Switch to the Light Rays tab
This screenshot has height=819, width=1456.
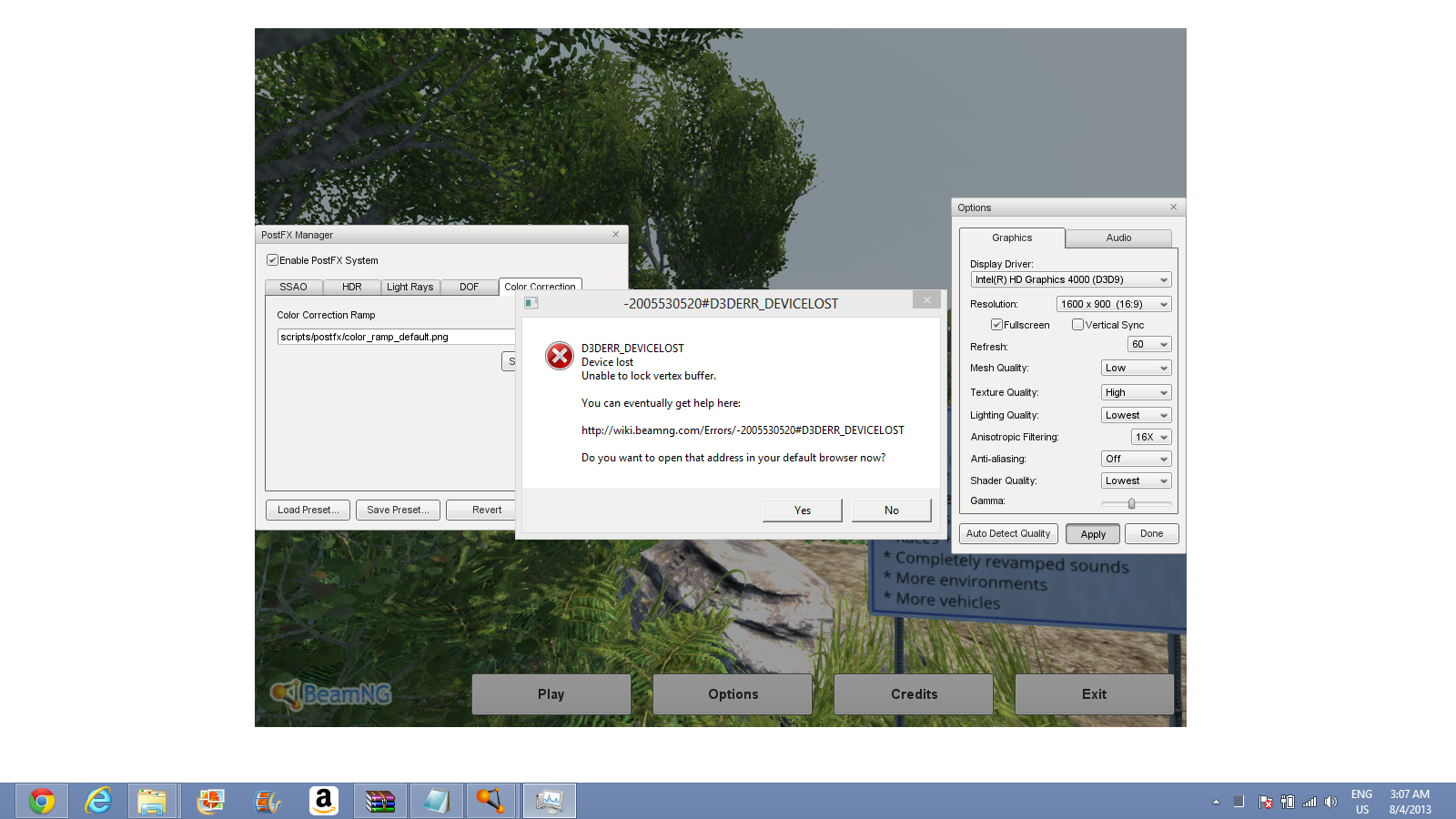point(410,287)
